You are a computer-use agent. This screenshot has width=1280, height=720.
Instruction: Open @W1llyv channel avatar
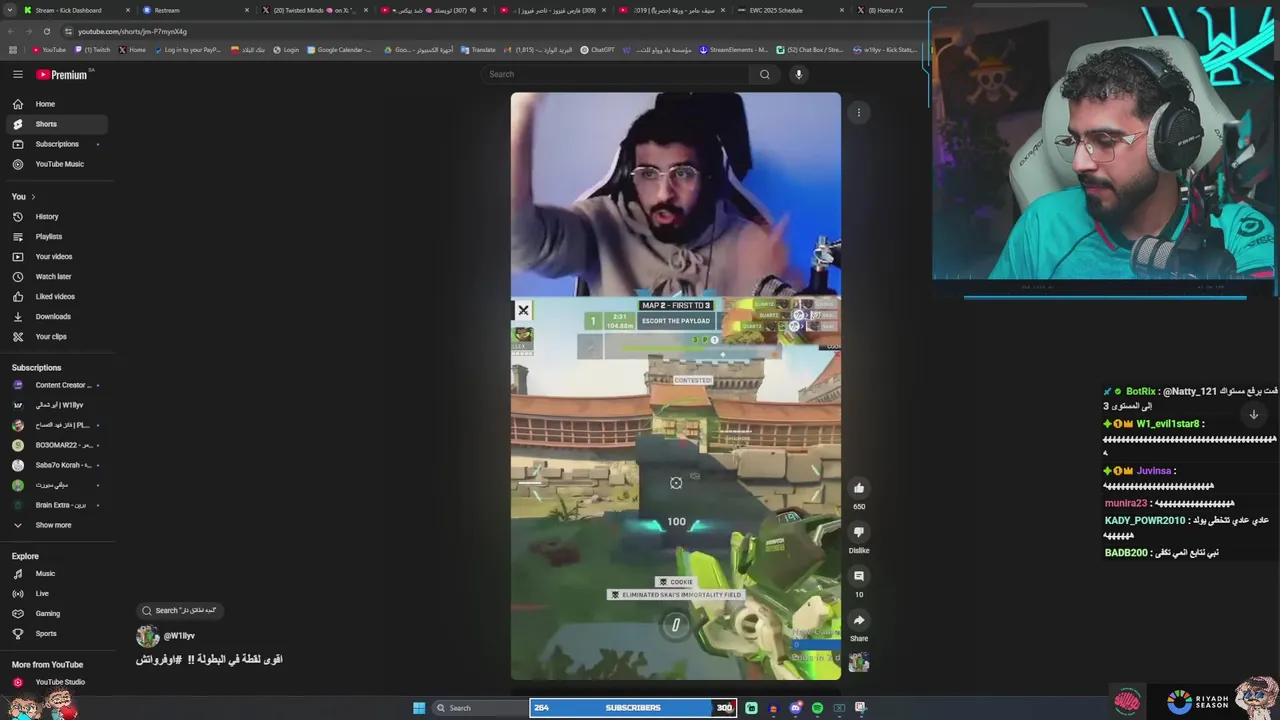click(x=148, y=636)
